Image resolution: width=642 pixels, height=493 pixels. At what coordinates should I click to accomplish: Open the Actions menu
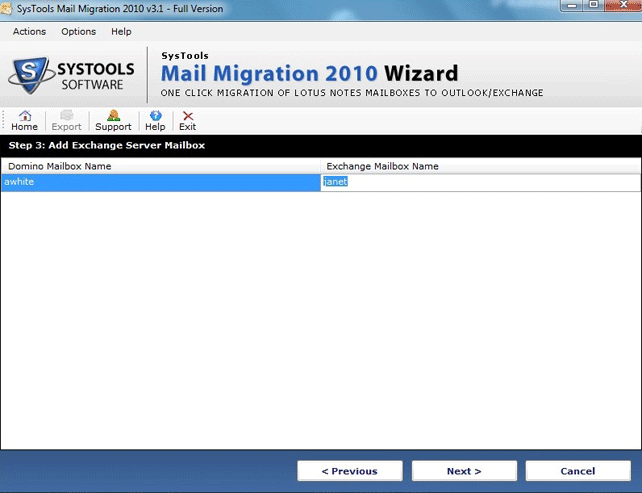coord(29,32)
